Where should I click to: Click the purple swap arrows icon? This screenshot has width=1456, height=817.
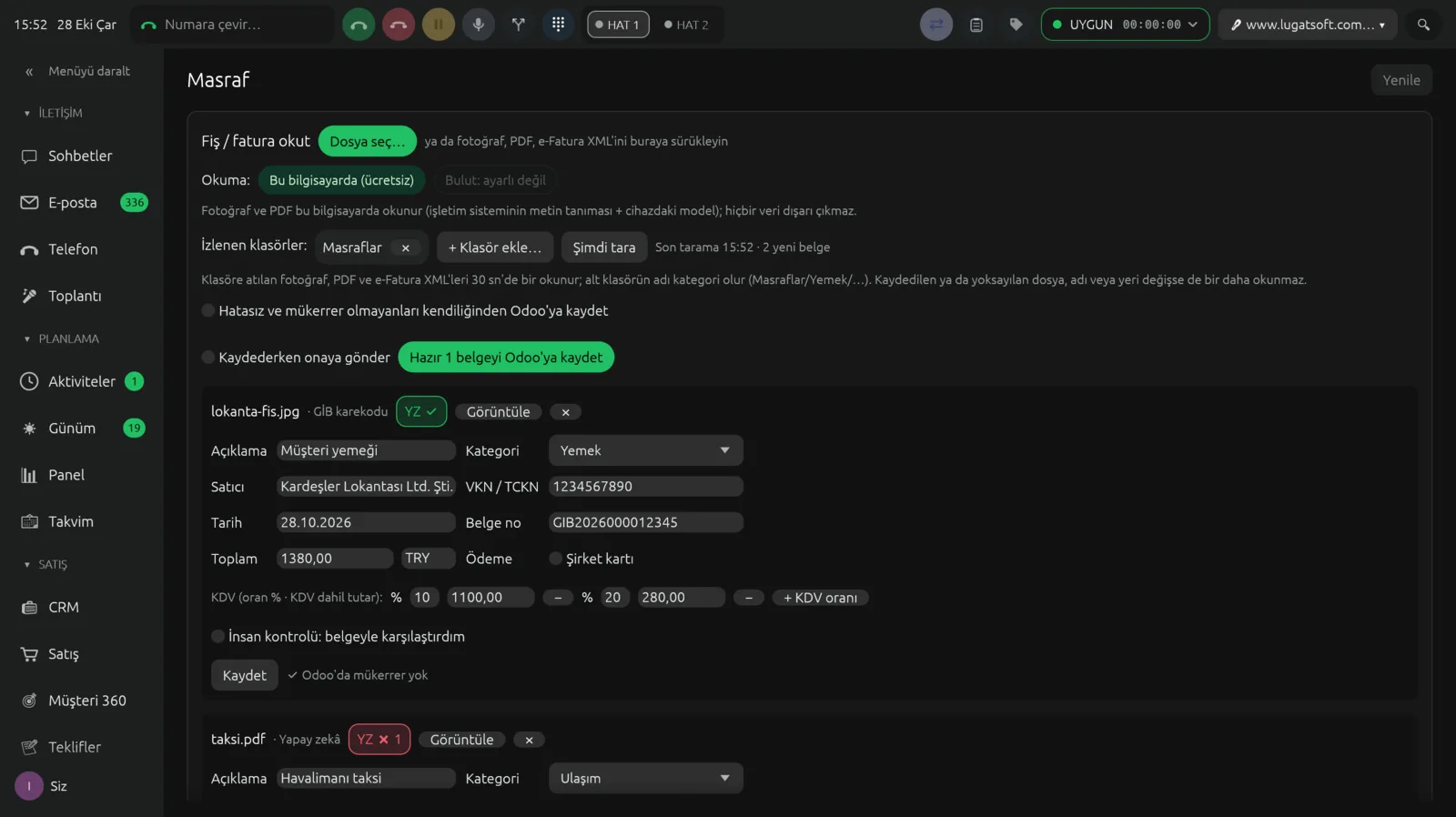click(x=936, y=25)
